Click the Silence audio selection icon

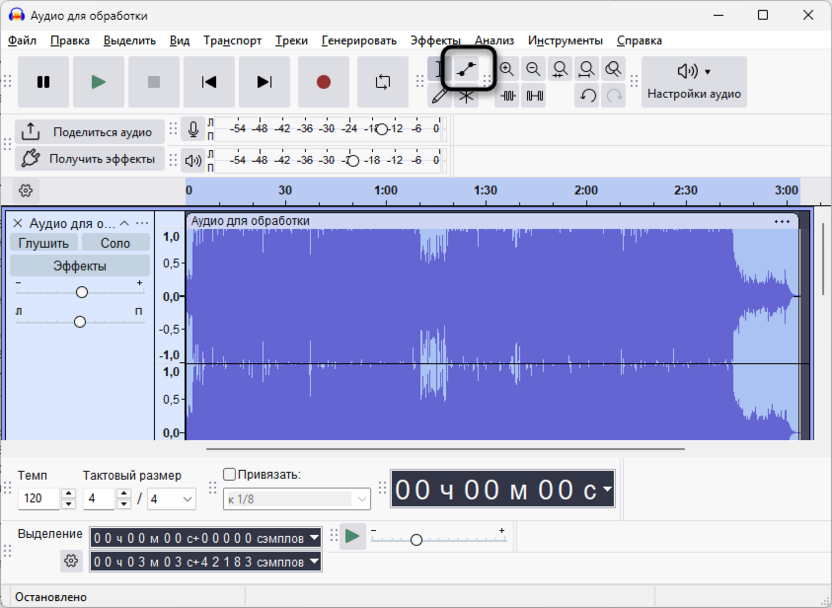click(534, 96)
